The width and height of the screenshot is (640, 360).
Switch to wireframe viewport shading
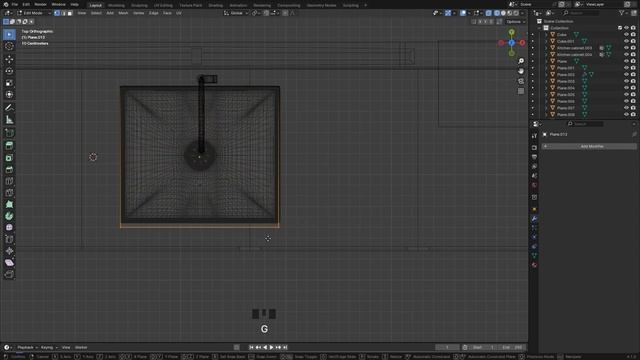[x=497, y=13]
